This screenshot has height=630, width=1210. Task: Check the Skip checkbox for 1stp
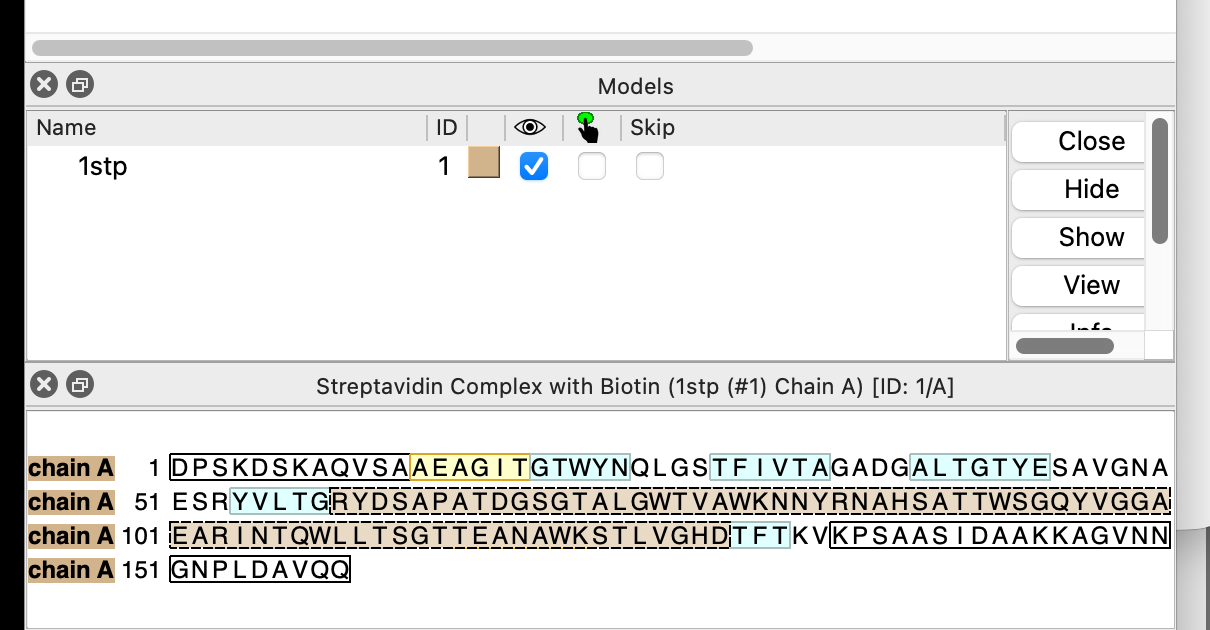pos(650,166)
